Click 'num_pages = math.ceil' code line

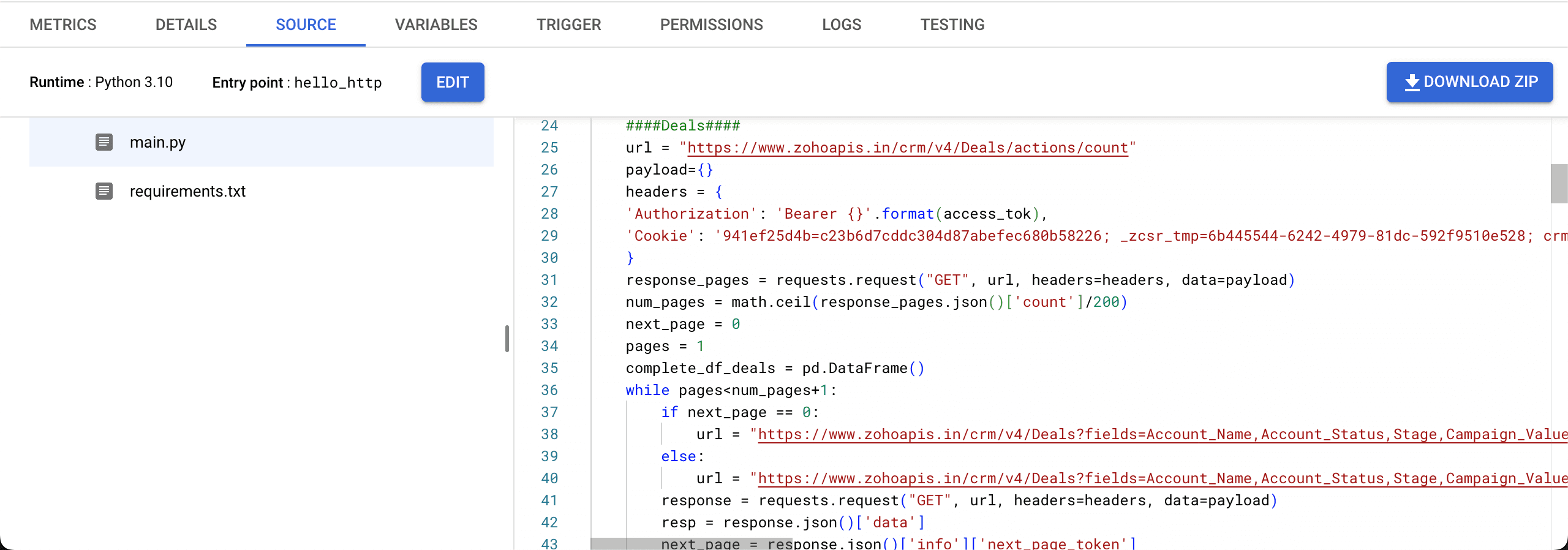coord(876,302)
